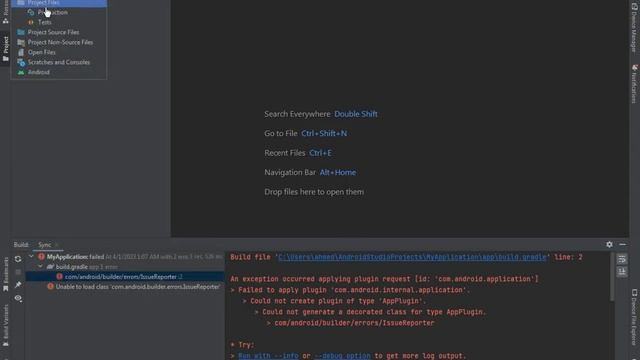Viewport: 640px width, 360px height.
Task: Select the build.gradle app error row
Action: 125,267
